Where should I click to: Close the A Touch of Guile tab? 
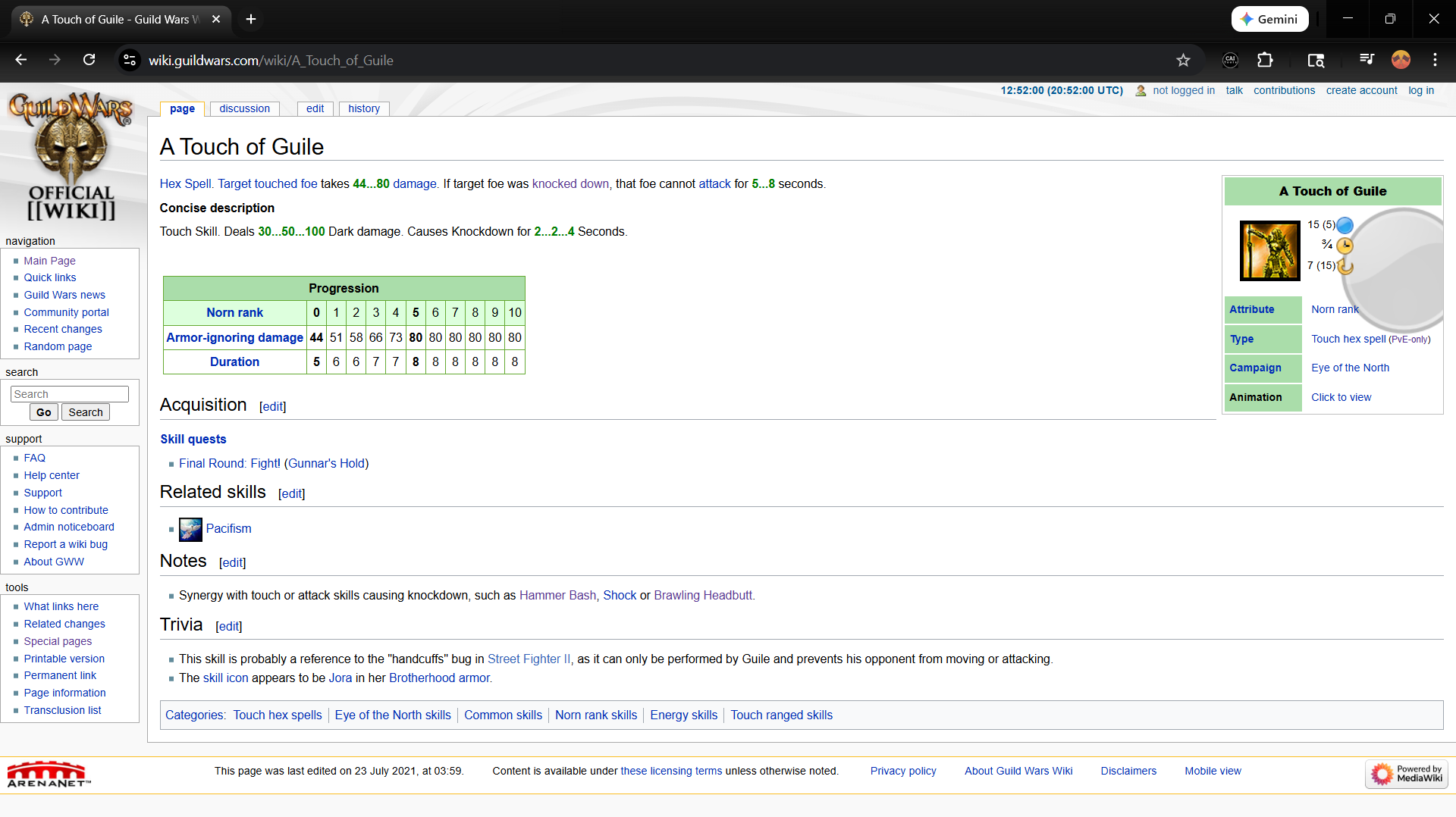(x=216, y=19)
